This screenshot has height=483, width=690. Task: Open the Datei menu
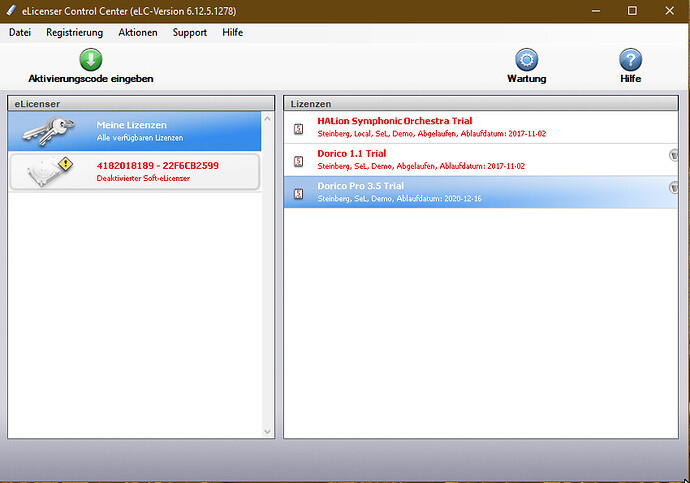20,33
